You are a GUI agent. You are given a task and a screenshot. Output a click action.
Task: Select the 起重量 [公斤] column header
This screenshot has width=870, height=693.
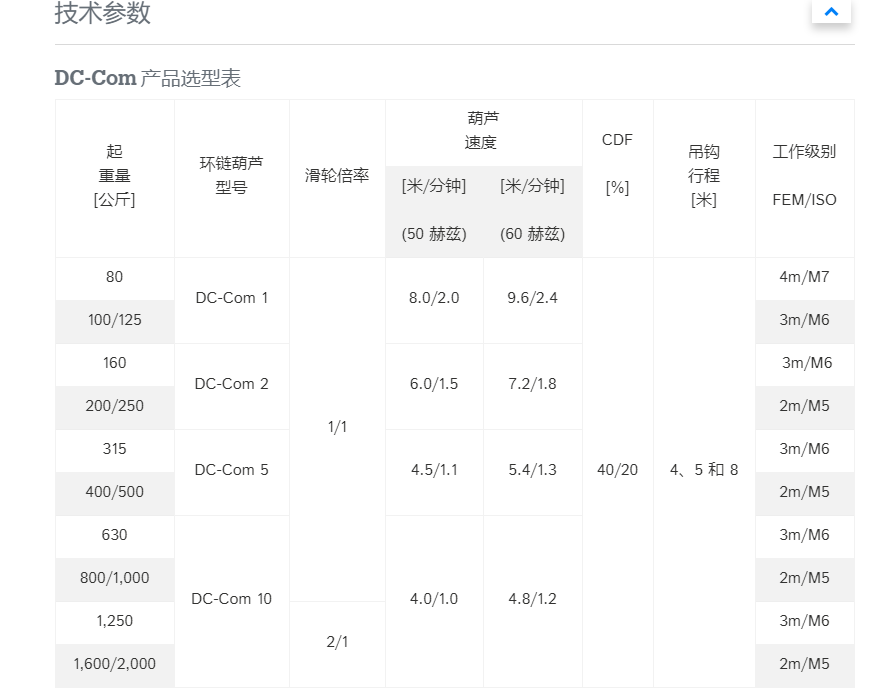[x=114, y=176]
